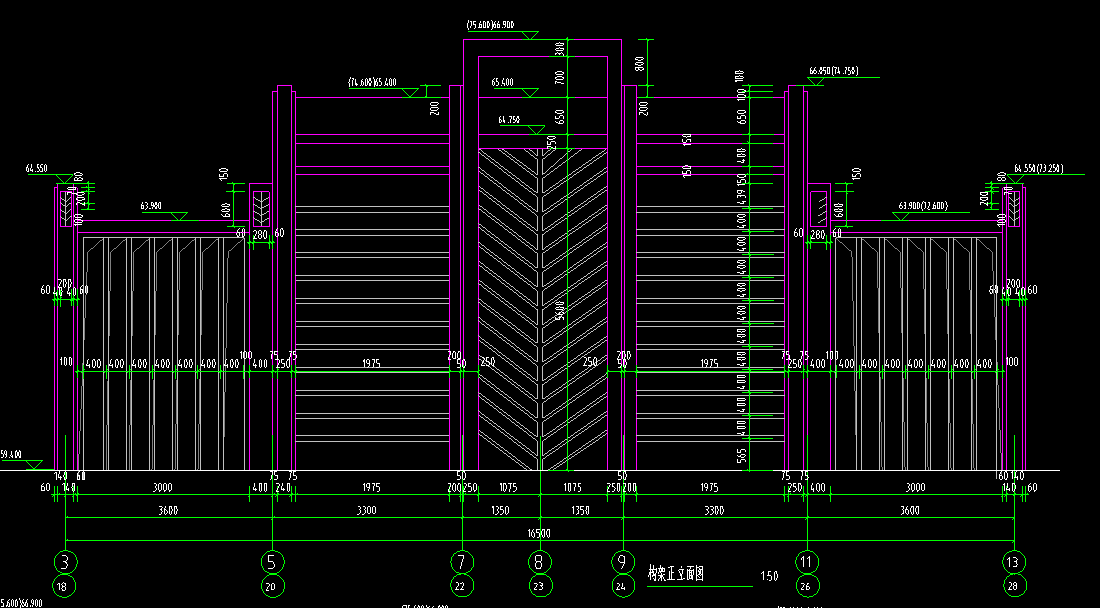
Task: Click the 65.400 elevation marker inside the central frame
Action: [x=502, y=82]
